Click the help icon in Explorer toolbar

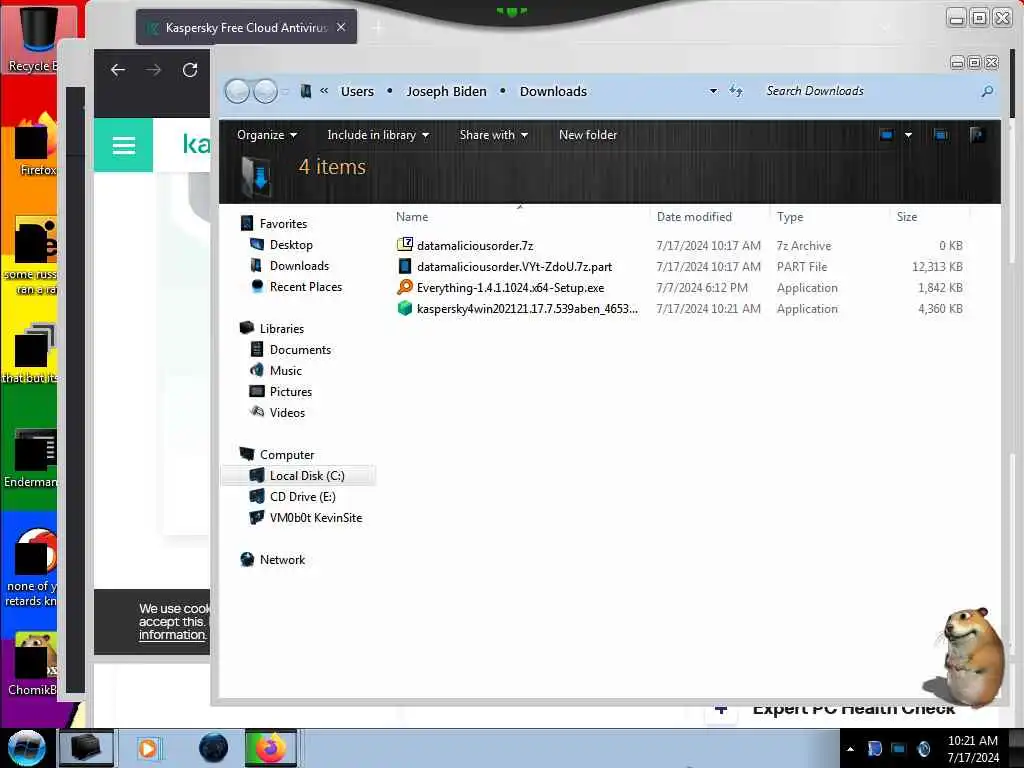(977, 135)
